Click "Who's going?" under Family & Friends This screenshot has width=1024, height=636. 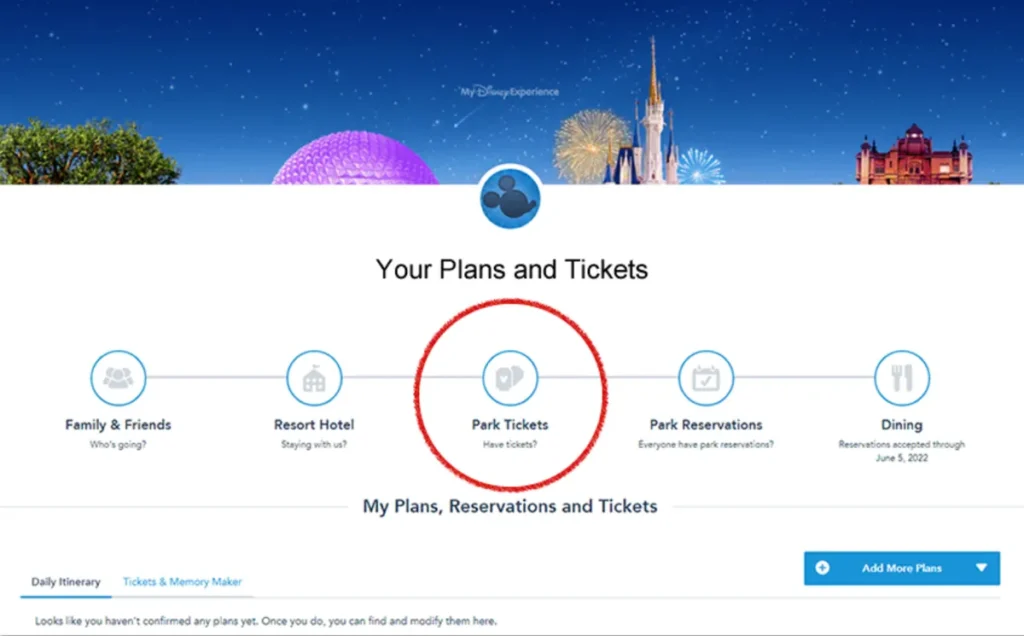[x=117, y=444]
